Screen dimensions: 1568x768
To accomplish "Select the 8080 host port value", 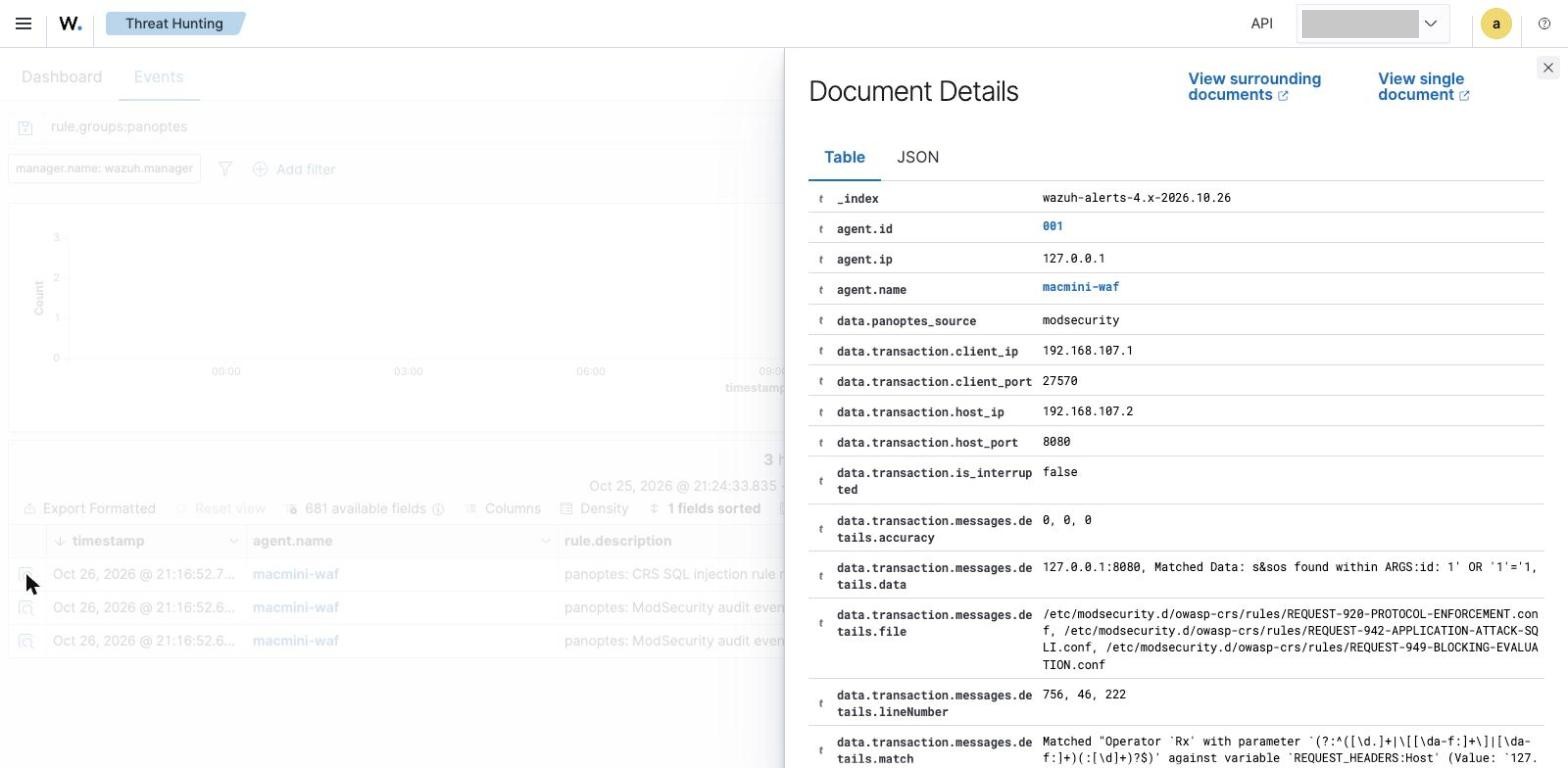I will click(x=1056, y=442).
